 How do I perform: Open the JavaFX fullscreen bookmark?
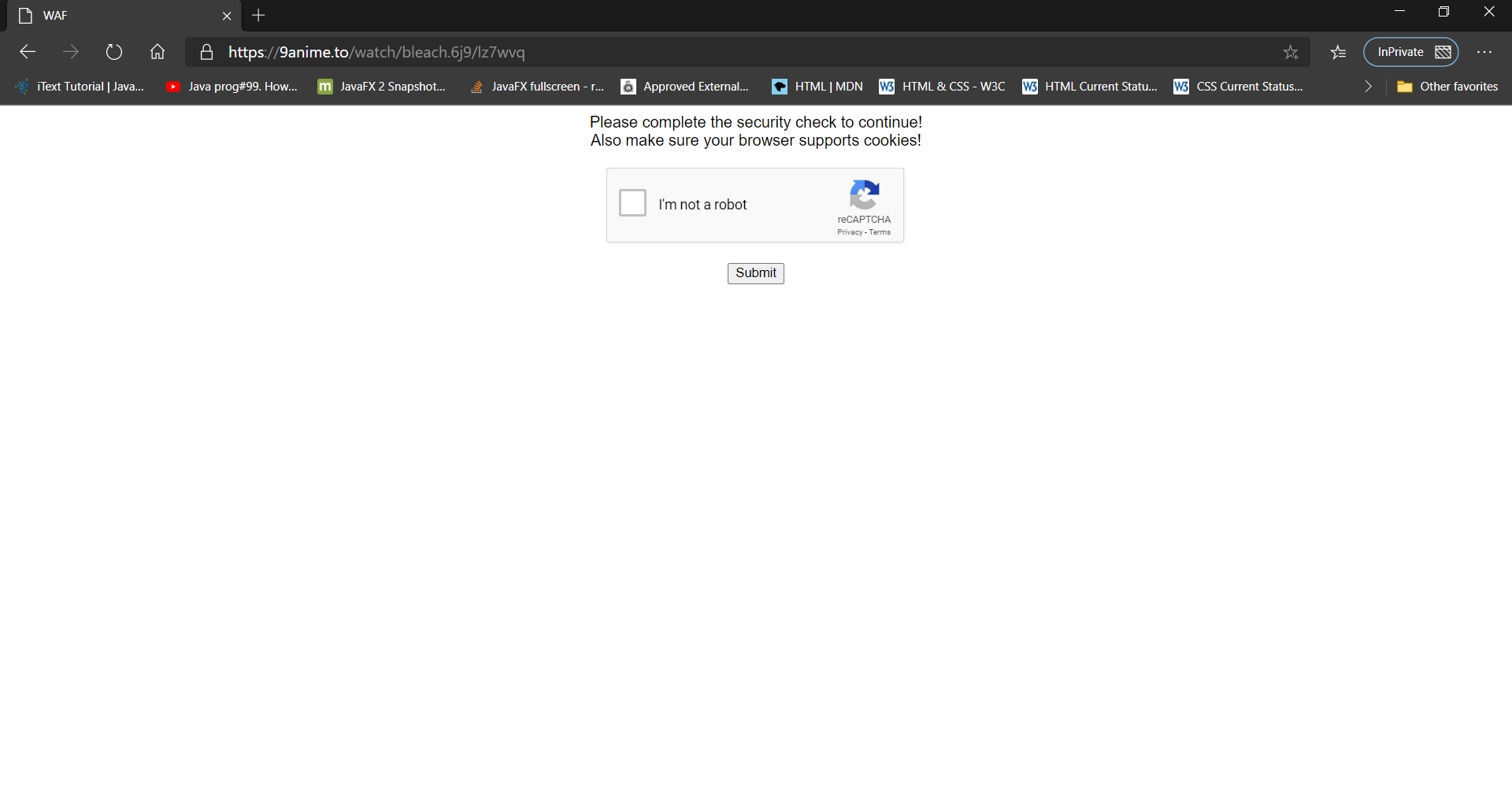[x=537, y=87]
